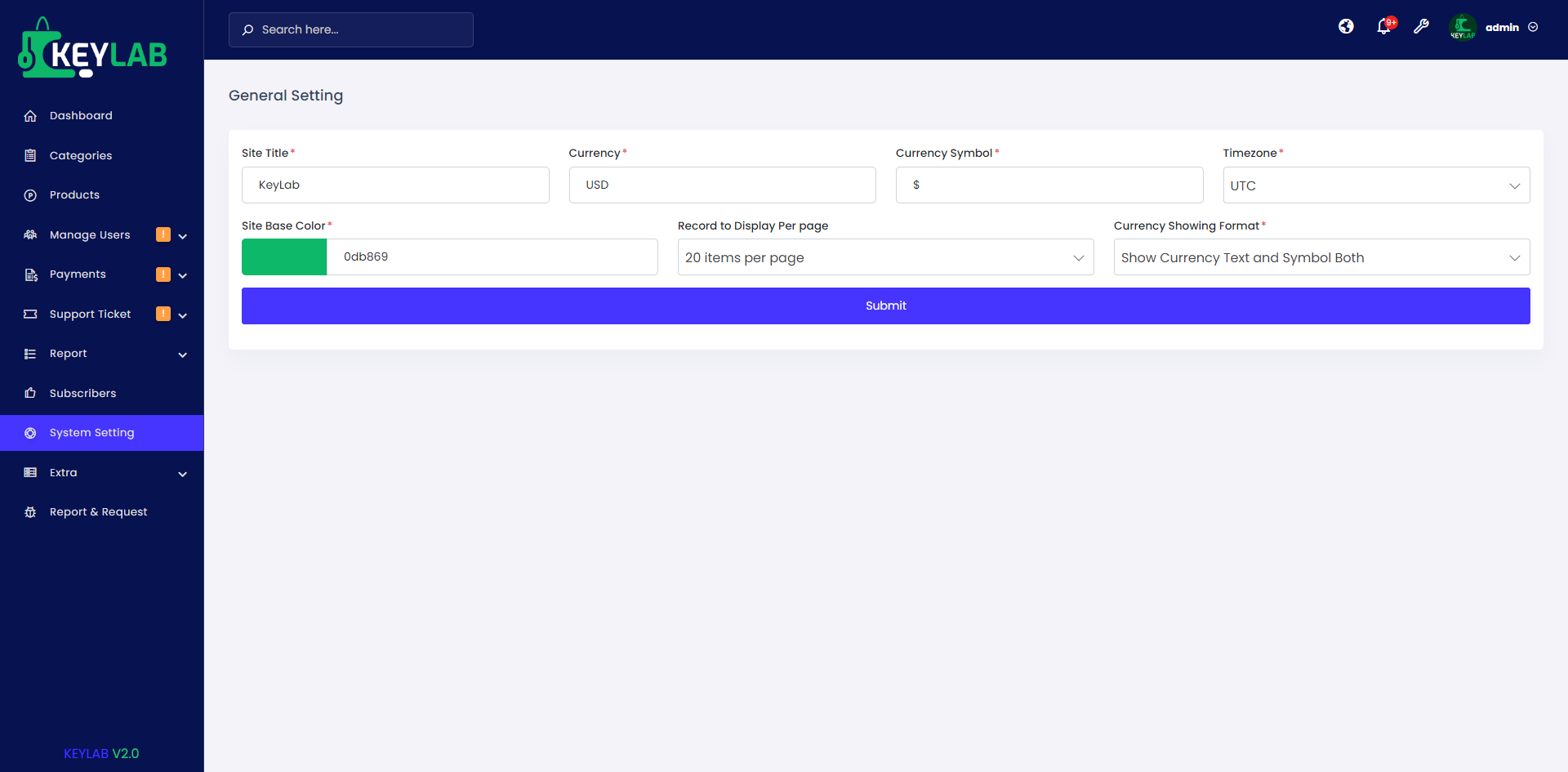Click Support Ticket orange alert badge
This screenshot has width=1568, height=772.
[163, 314]
